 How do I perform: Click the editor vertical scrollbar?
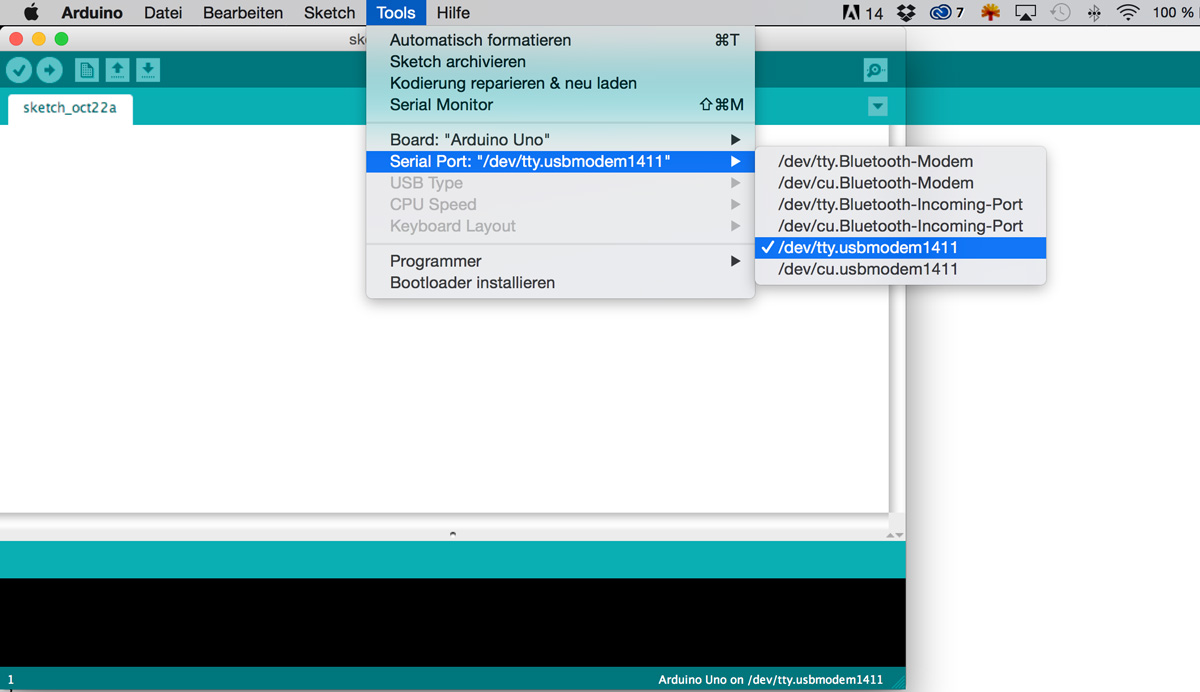pyautogui.click(x=897, y=320)
